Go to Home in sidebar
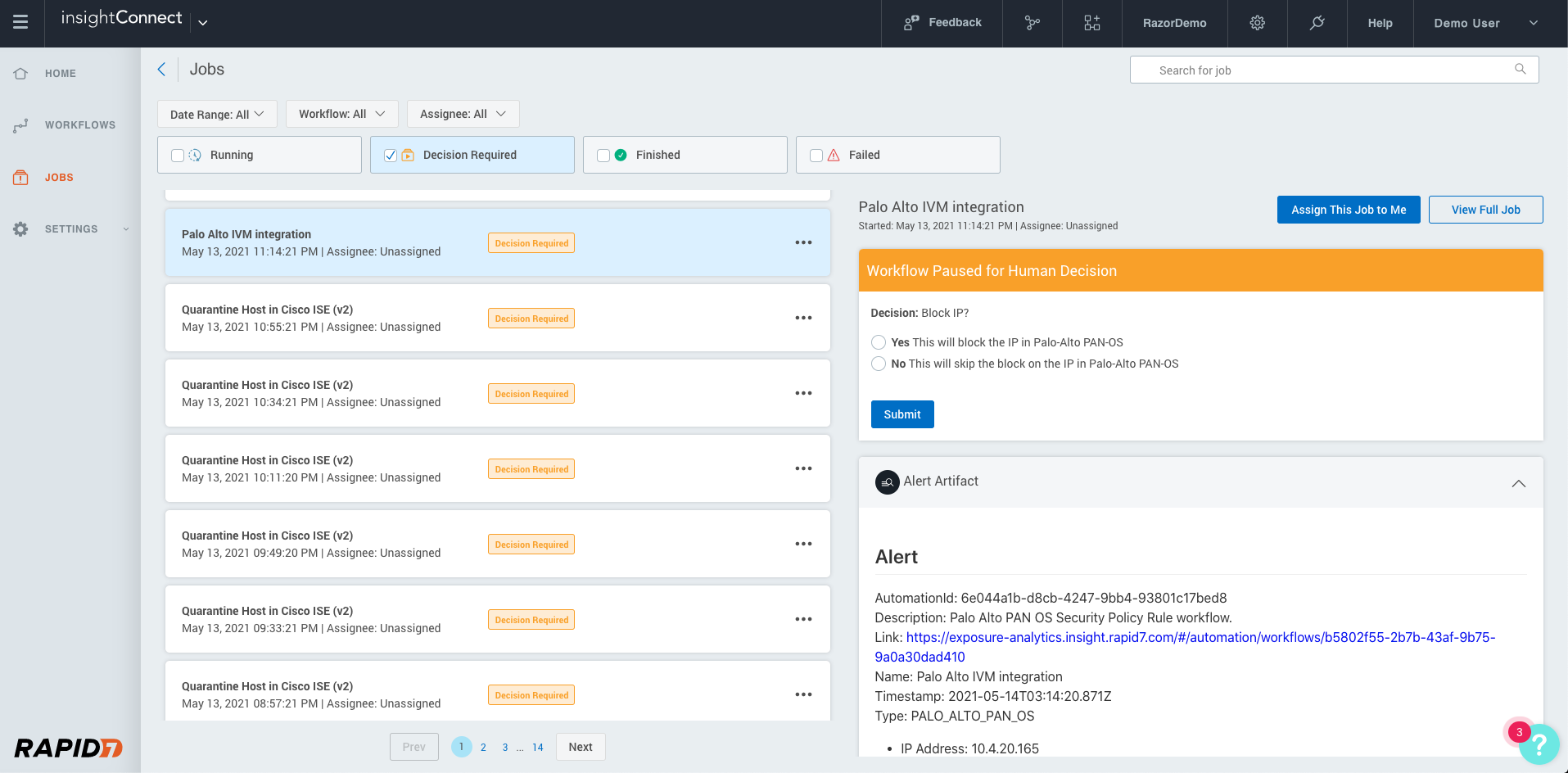1568x773 pixels. point(61,74)
